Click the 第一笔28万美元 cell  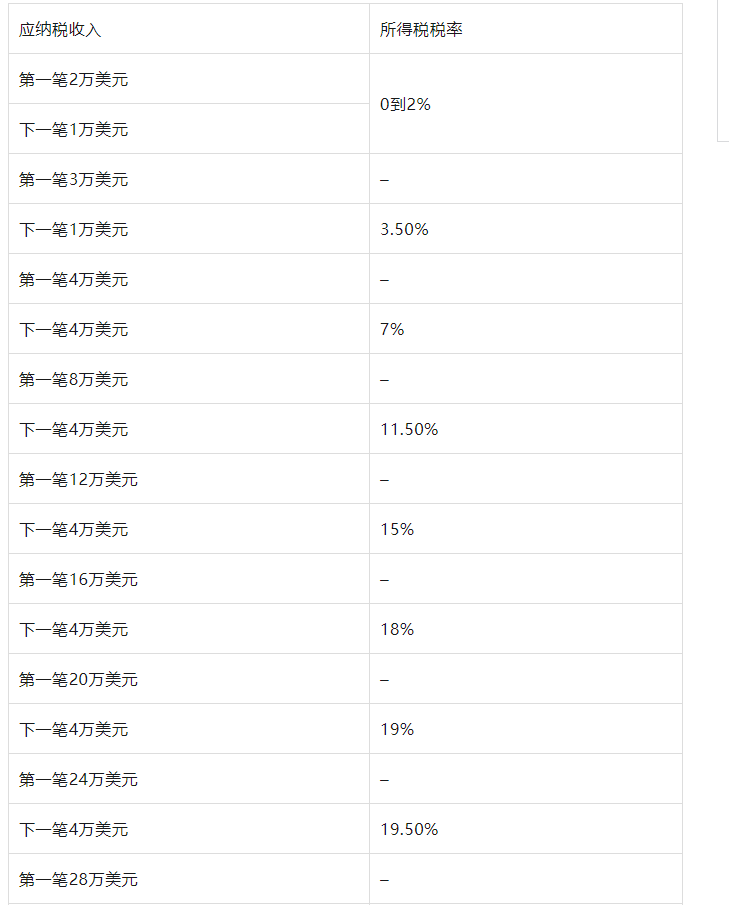(x=189, y=879)
